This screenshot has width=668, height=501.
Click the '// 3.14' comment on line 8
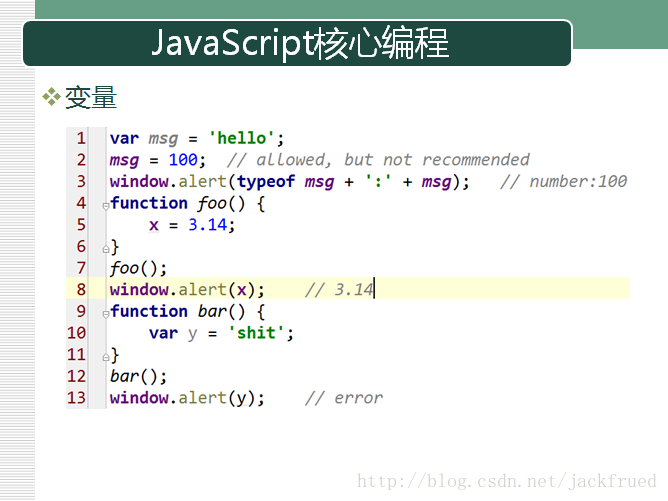[339, 290]
